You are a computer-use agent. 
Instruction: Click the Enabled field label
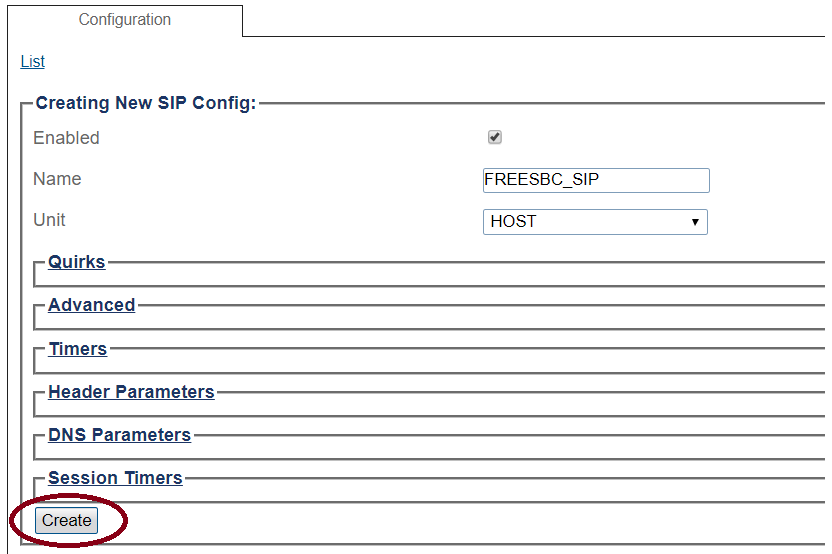[x=66, y=138]
